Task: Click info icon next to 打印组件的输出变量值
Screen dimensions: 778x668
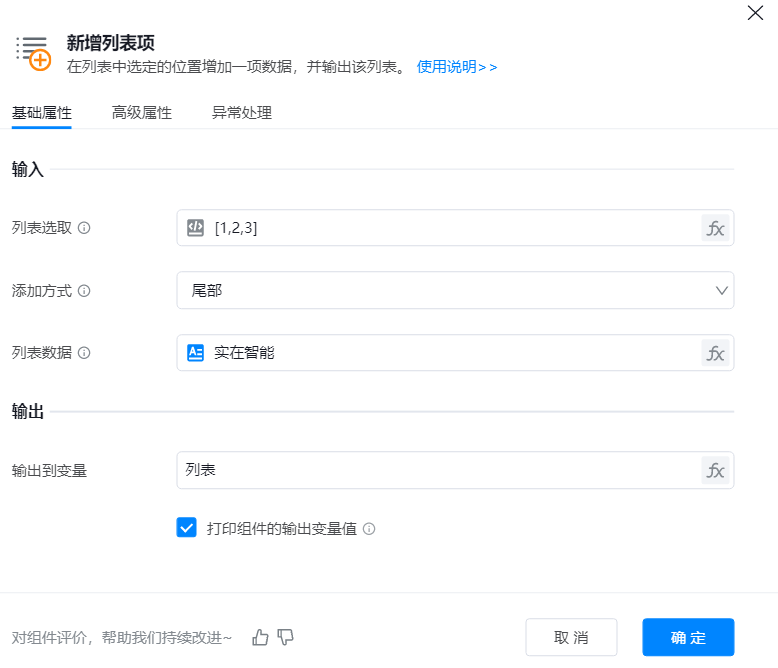Action: pos(369,529)
